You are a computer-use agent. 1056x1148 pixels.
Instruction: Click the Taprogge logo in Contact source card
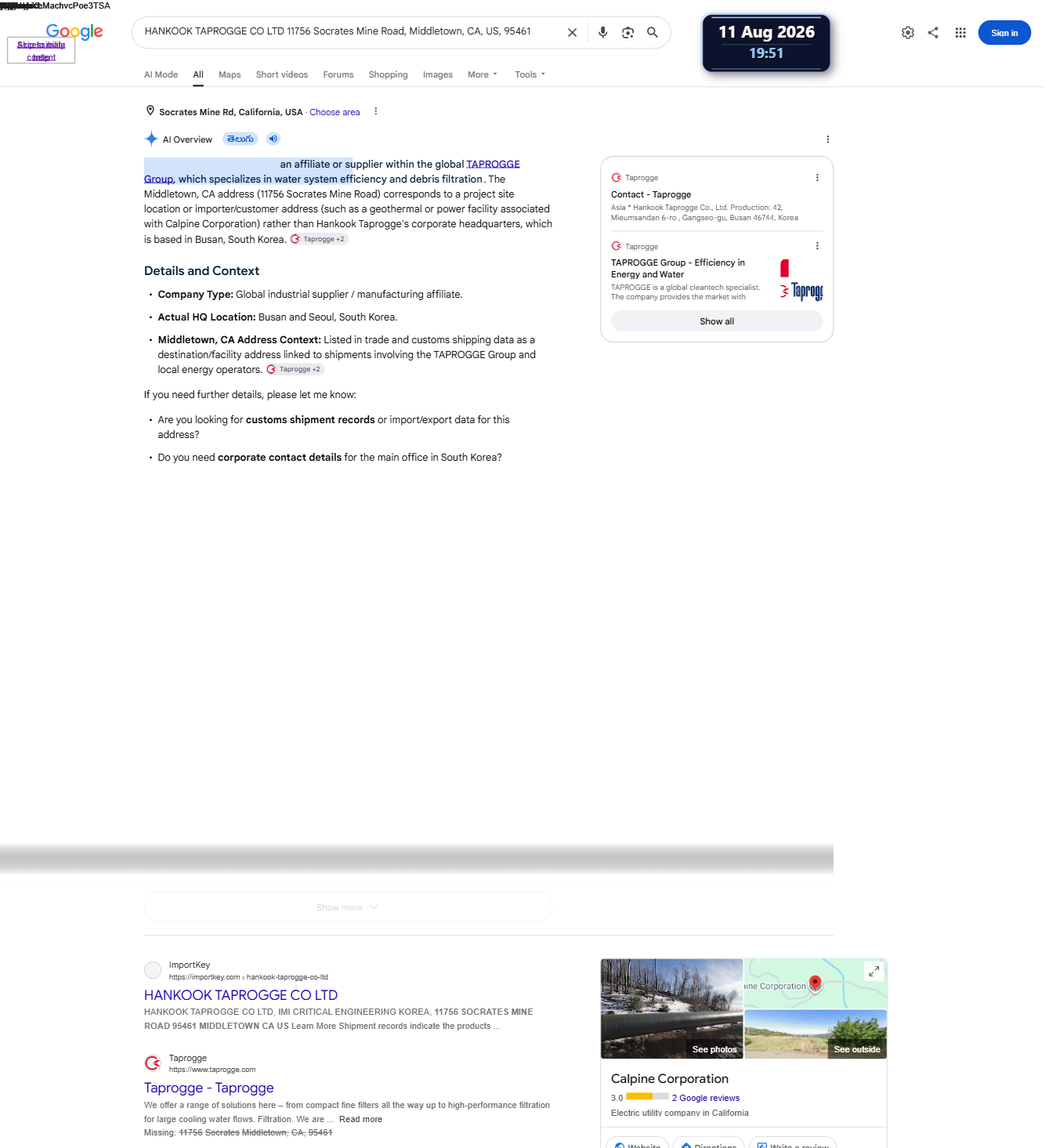tap(617, 178)
